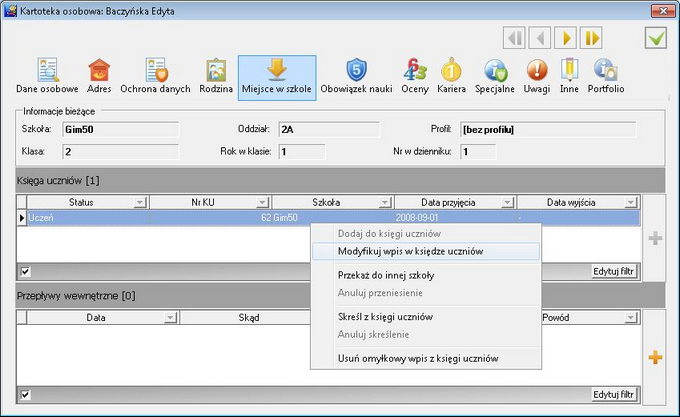Click the Profil field showing [bez profilu]
The width and height of the screenshot is (680, 417).
548,130
